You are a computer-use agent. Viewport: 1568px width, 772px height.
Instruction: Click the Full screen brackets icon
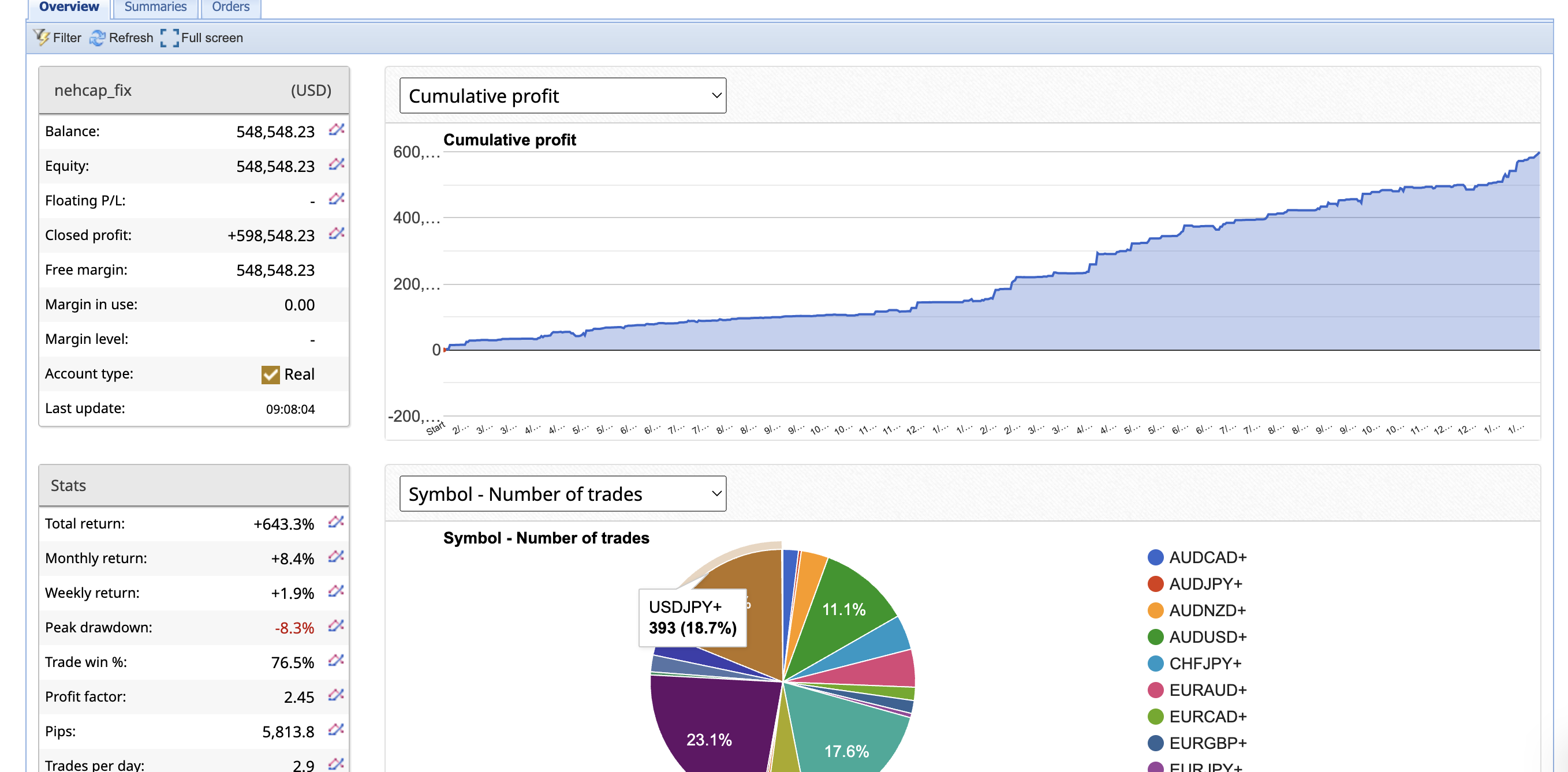tap(169, 38)
